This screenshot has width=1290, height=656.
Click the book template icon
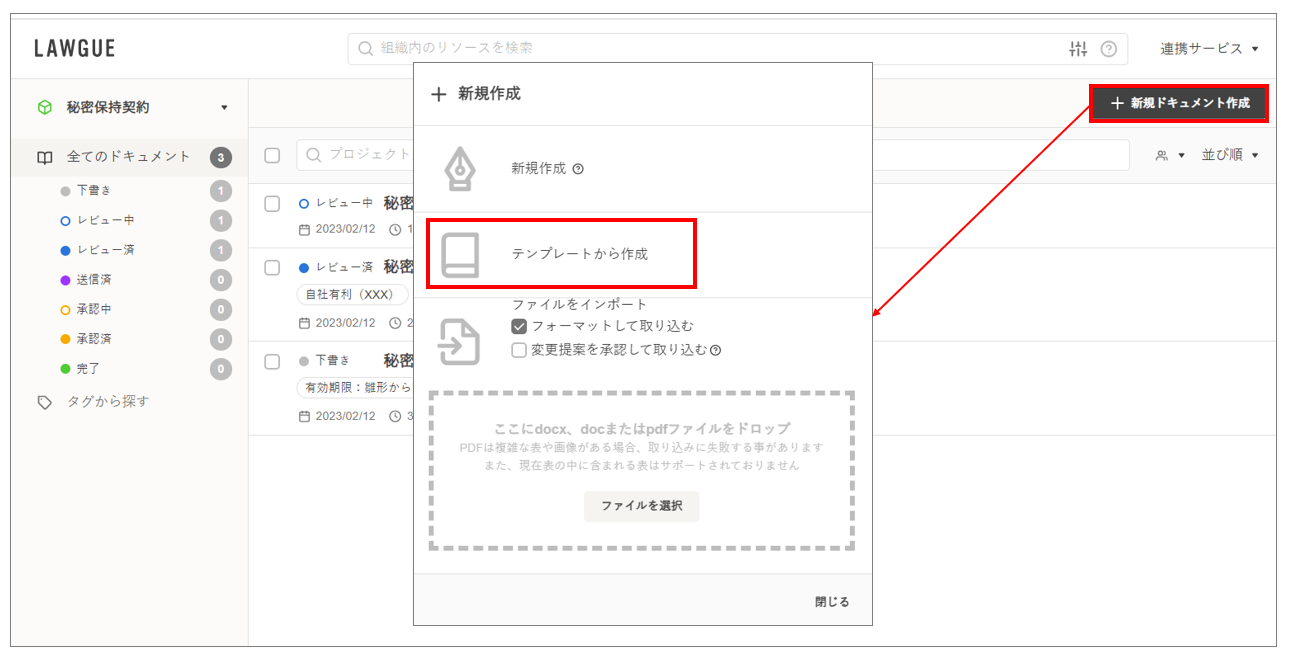coord(460,254)
